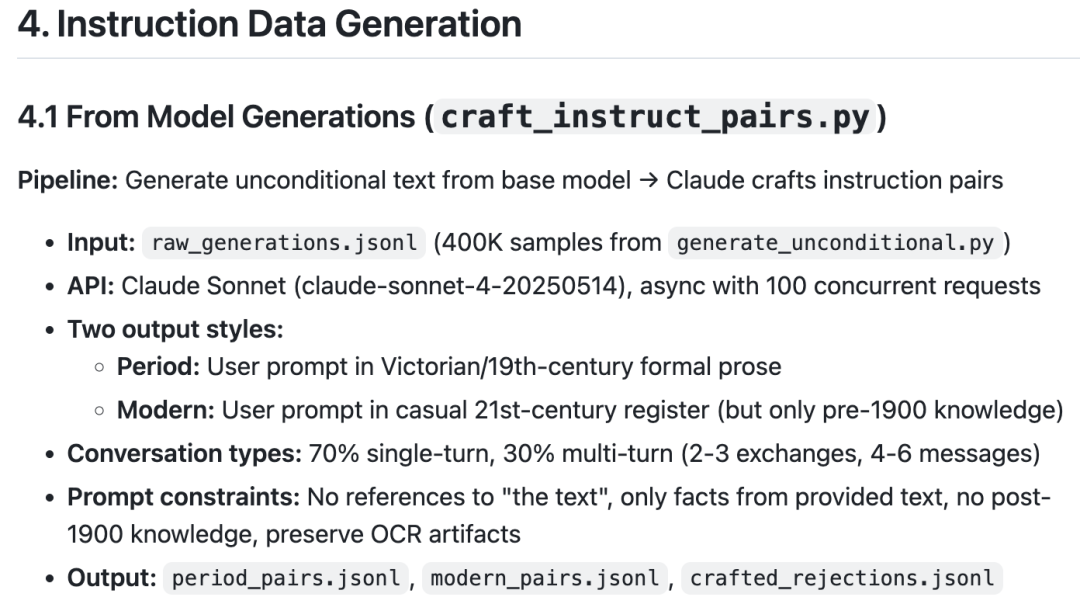This screenshot has height=604, width=1080.
Task: Click the generate_unconditional.py code snippet
Action: click(835, 243)
